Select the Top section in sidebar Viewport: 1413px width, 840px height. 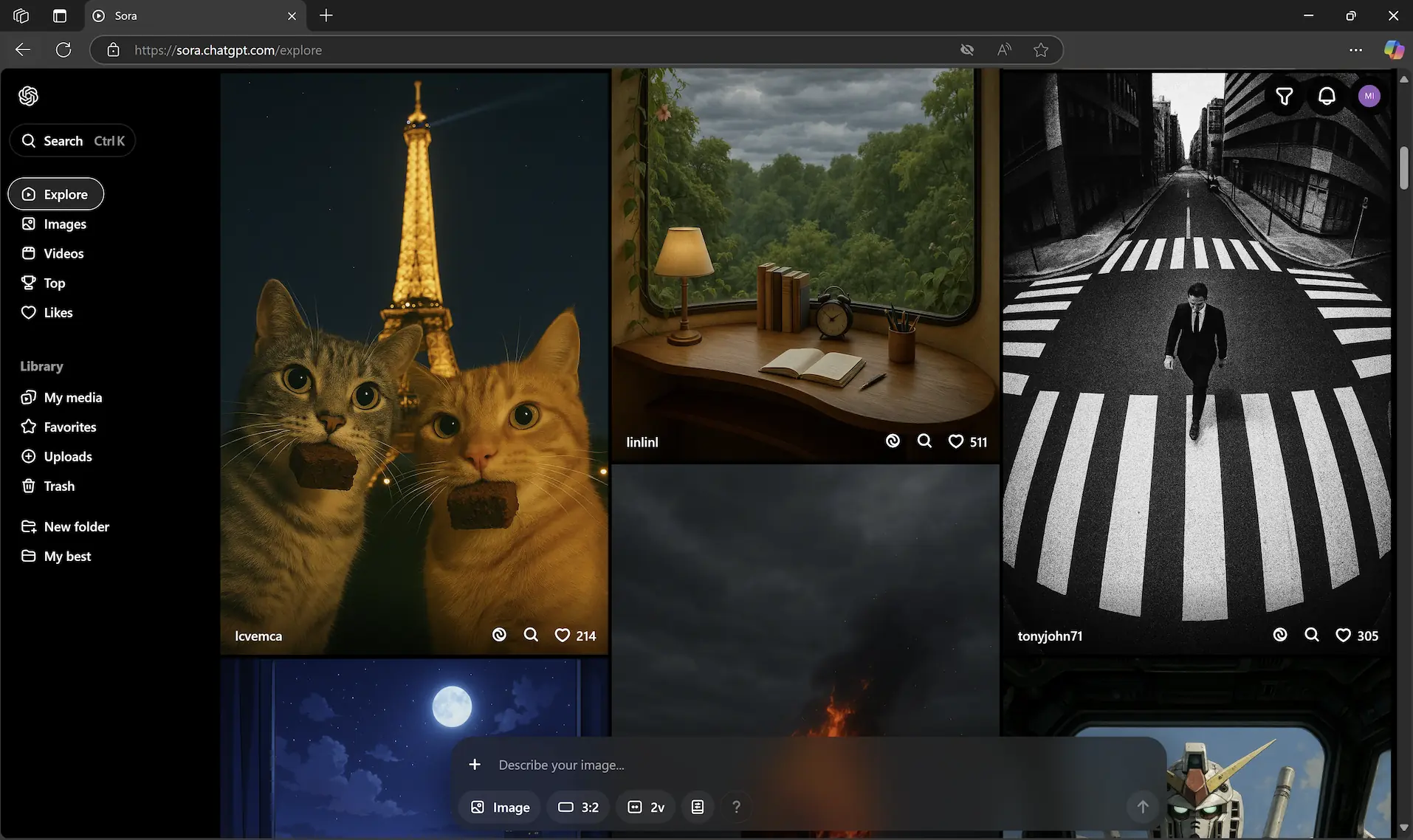[53, 283]
